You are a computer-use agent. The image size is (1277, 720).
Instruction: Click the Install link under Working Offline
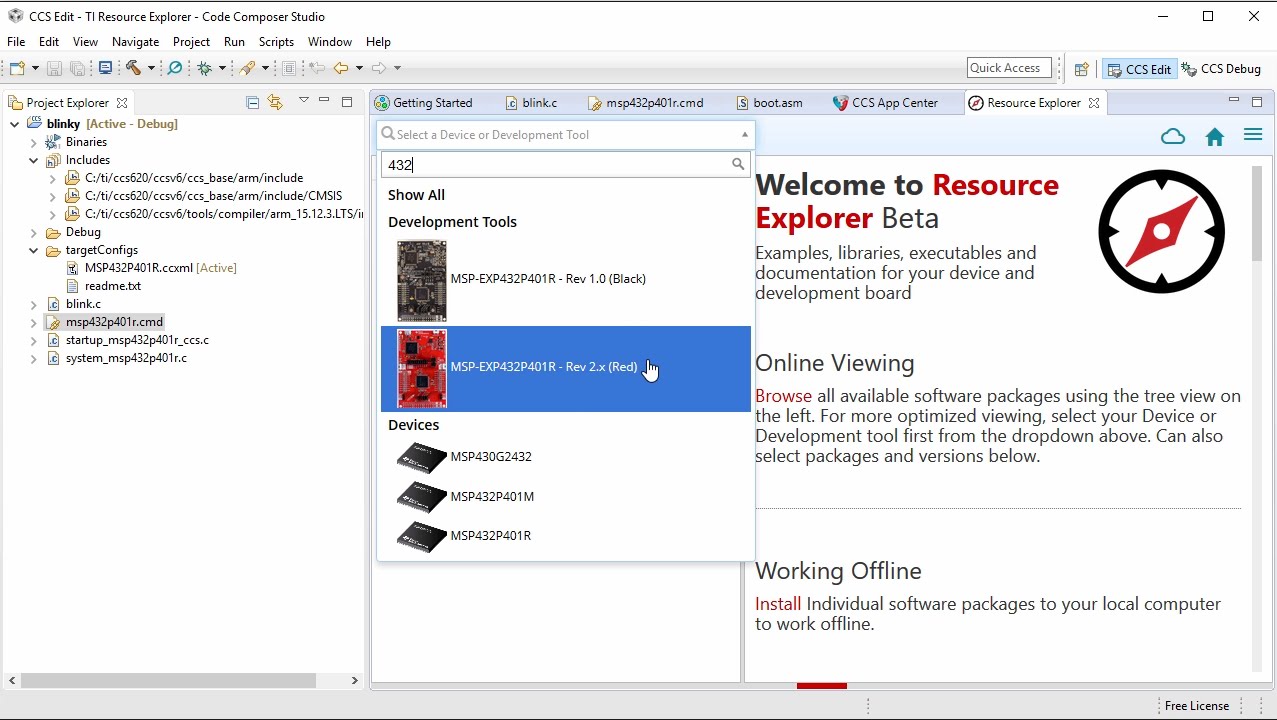[x=778, y=604]
